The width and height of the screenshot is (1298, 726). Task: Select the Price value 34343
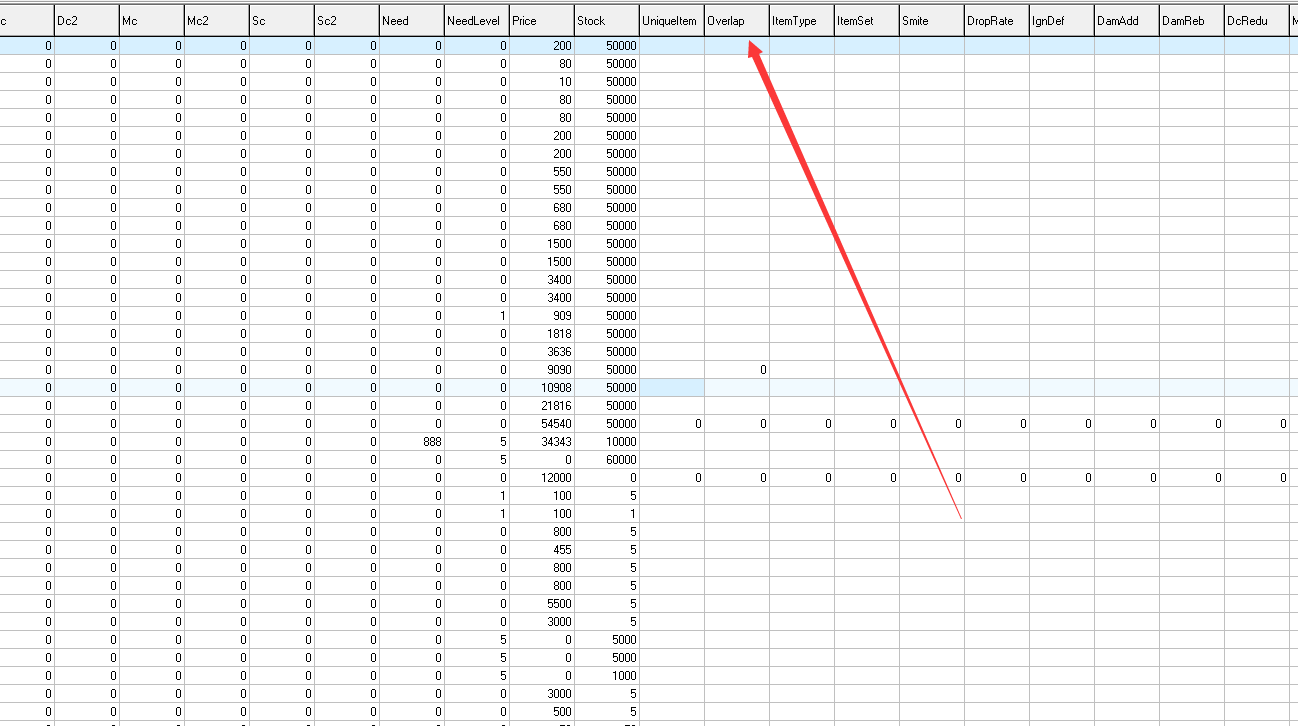[x=542, y=442]
